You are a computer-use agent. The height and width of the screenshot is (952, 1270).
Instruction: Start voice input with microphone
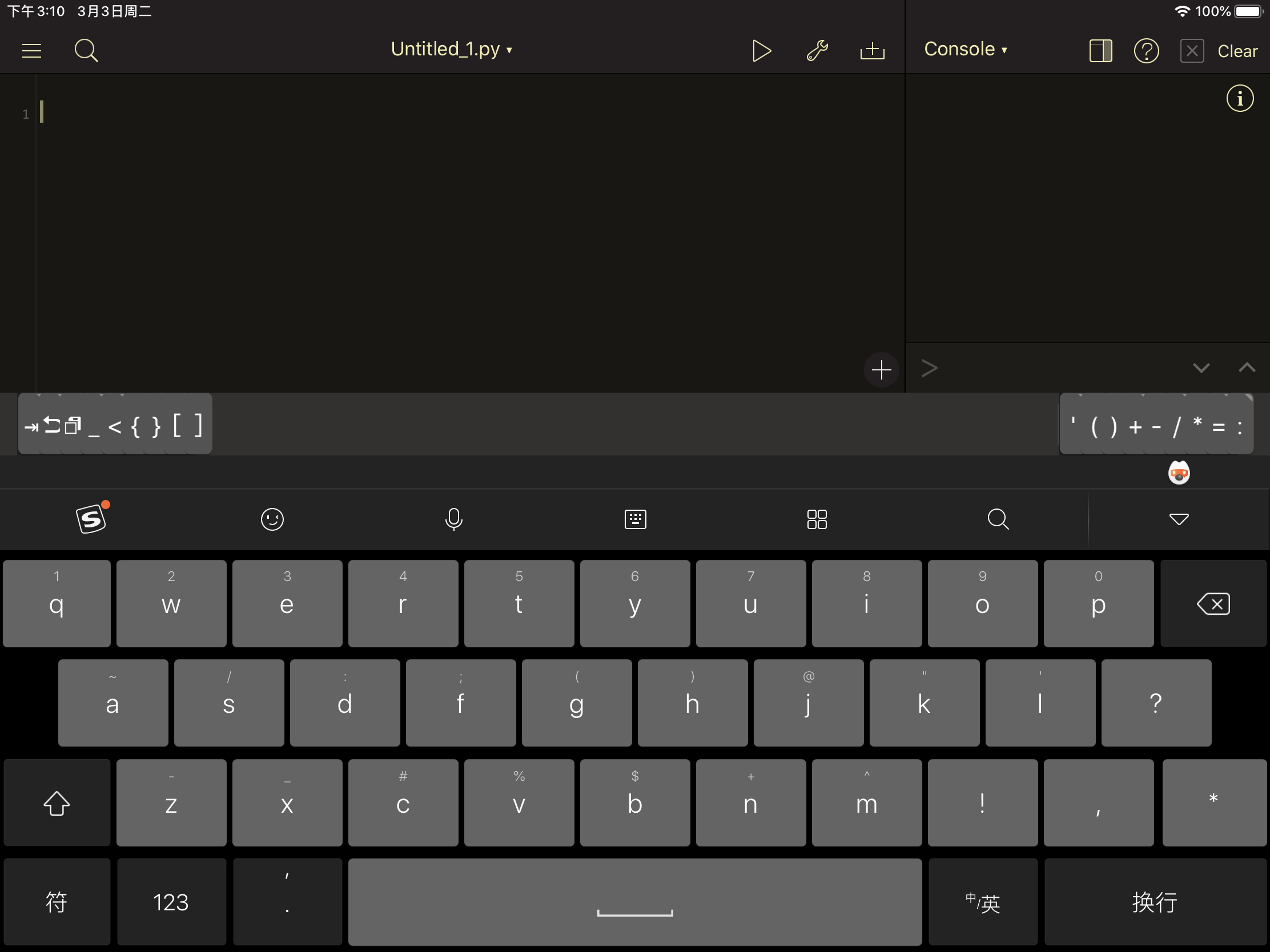coord(453,519)
